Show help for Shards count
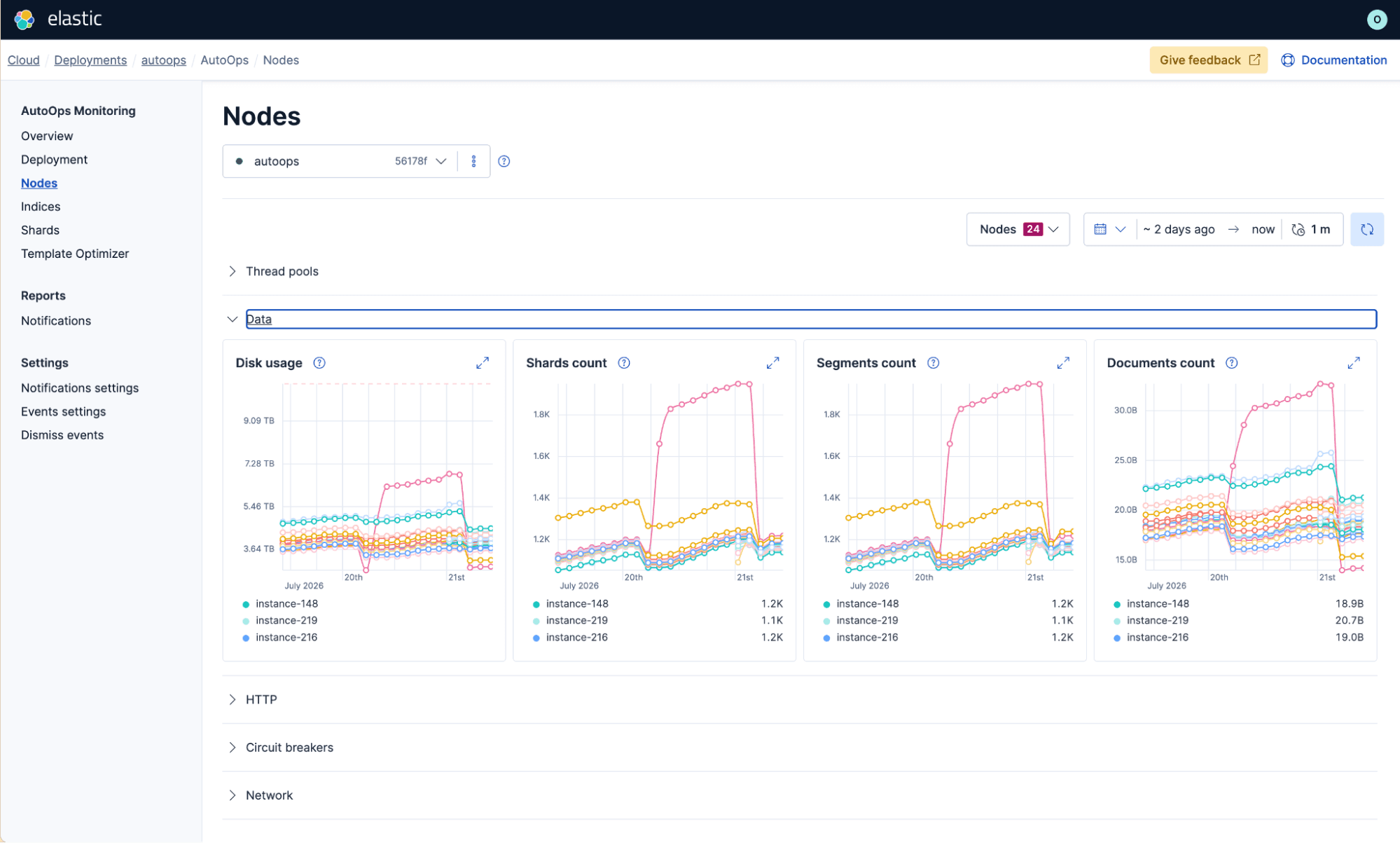The width and height of the screenshot is (1400, 843). 624,363
